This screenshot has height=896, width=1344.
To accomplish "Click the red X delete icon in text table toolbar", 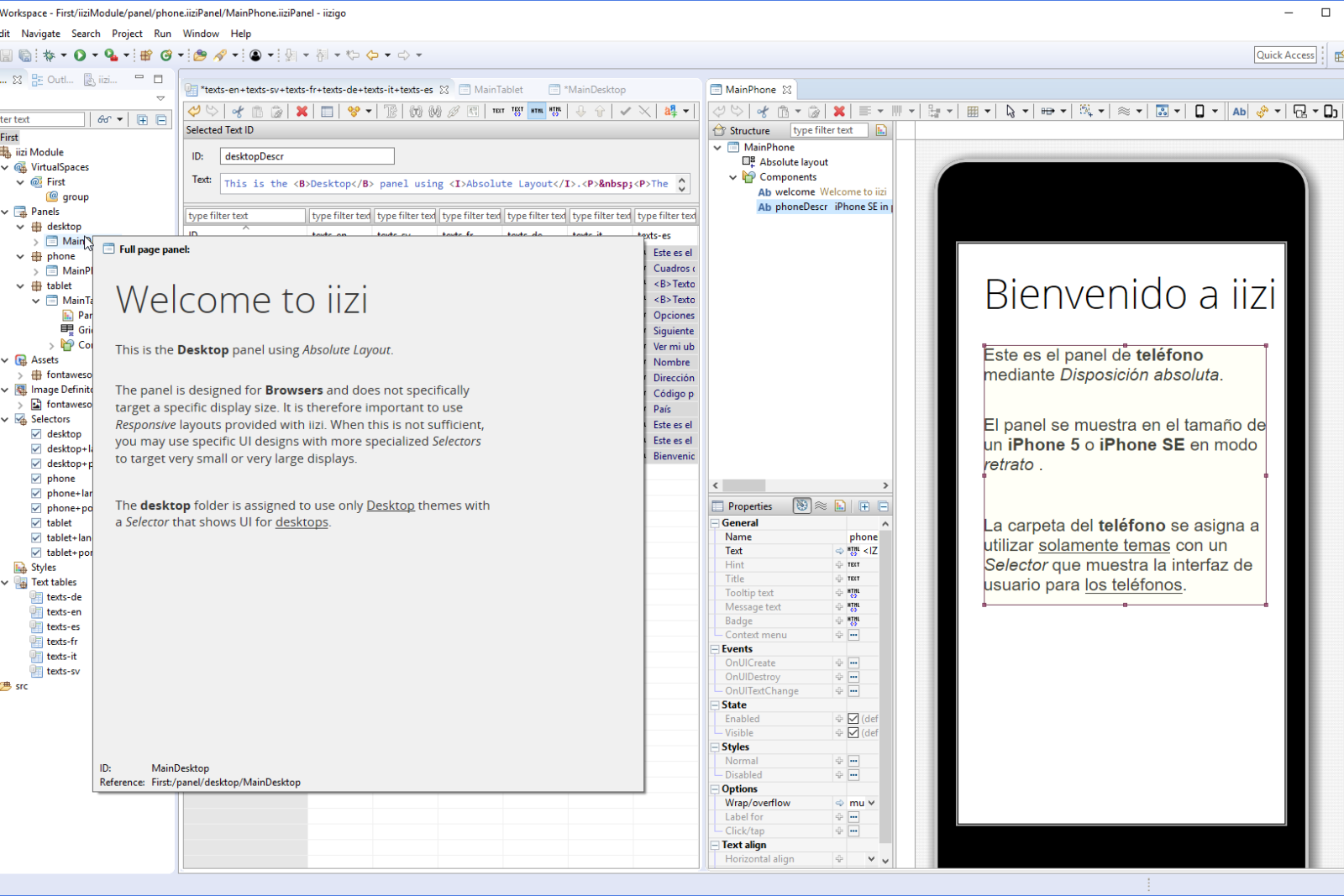I will click(x=302, y=111).
